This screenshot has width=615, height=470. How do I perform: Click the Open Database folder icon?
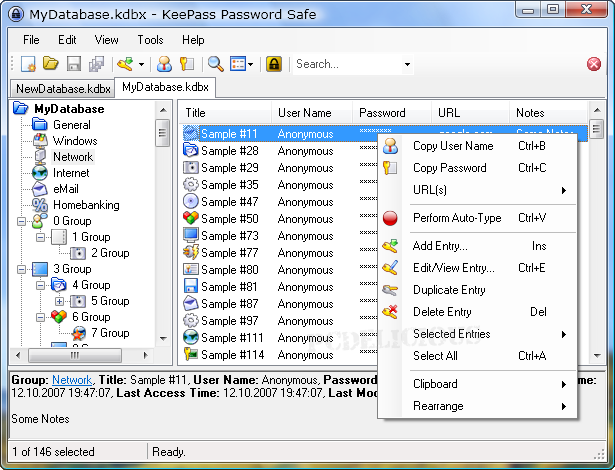[52, 64]
